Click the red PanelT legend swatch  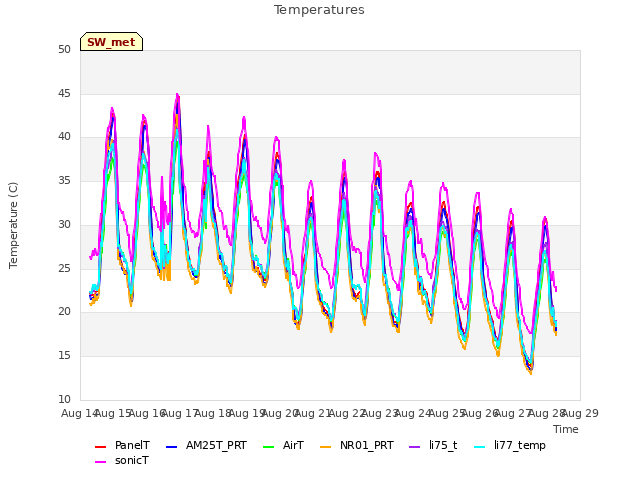click(100, 447)
